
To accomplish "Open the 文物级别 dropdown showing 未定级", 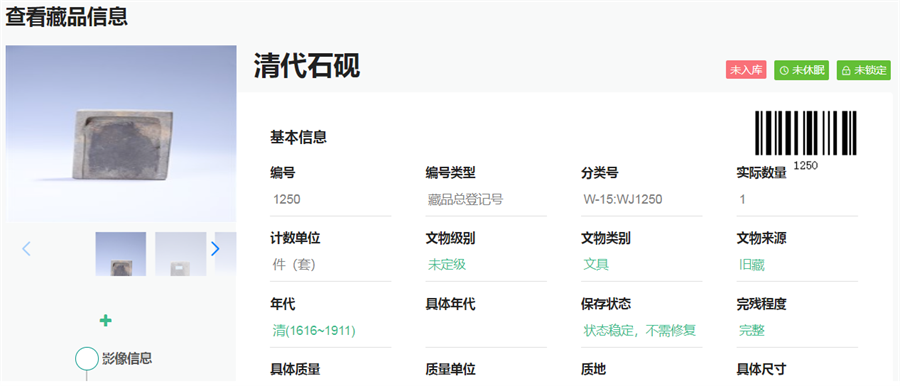I will (486, 265).
